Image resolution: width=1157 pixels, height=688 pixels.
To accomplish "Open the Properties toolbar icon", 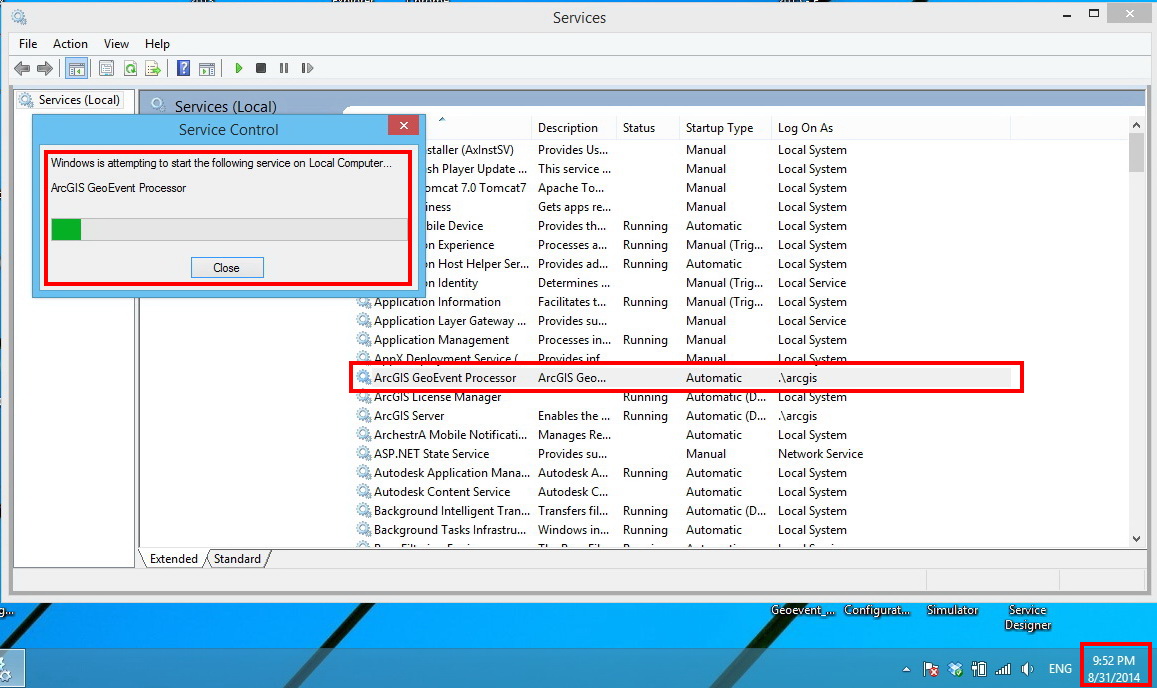I will pyautogui.click(x=106, y=69).
